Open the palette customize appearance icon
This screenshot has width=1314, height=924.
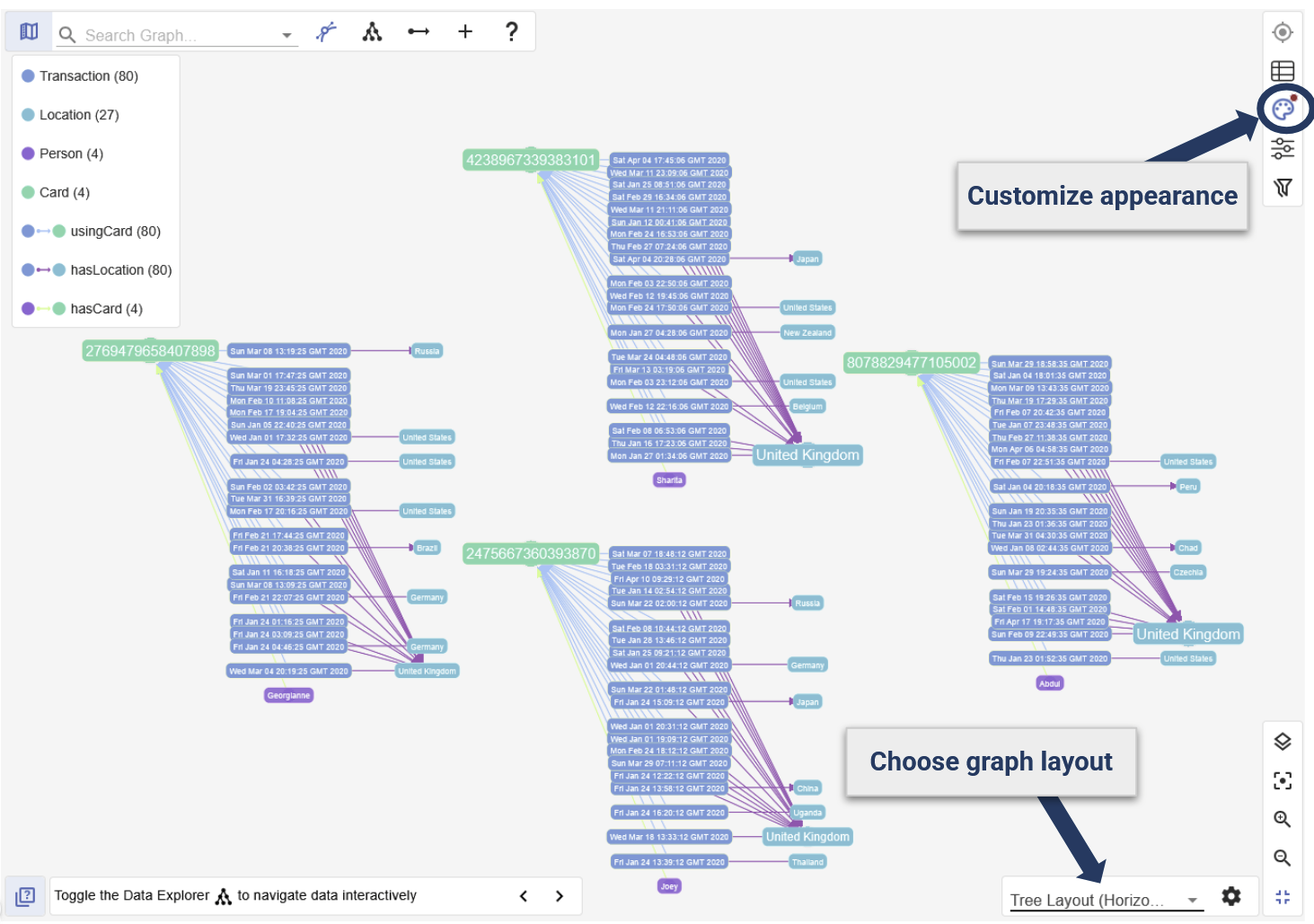1283,110
